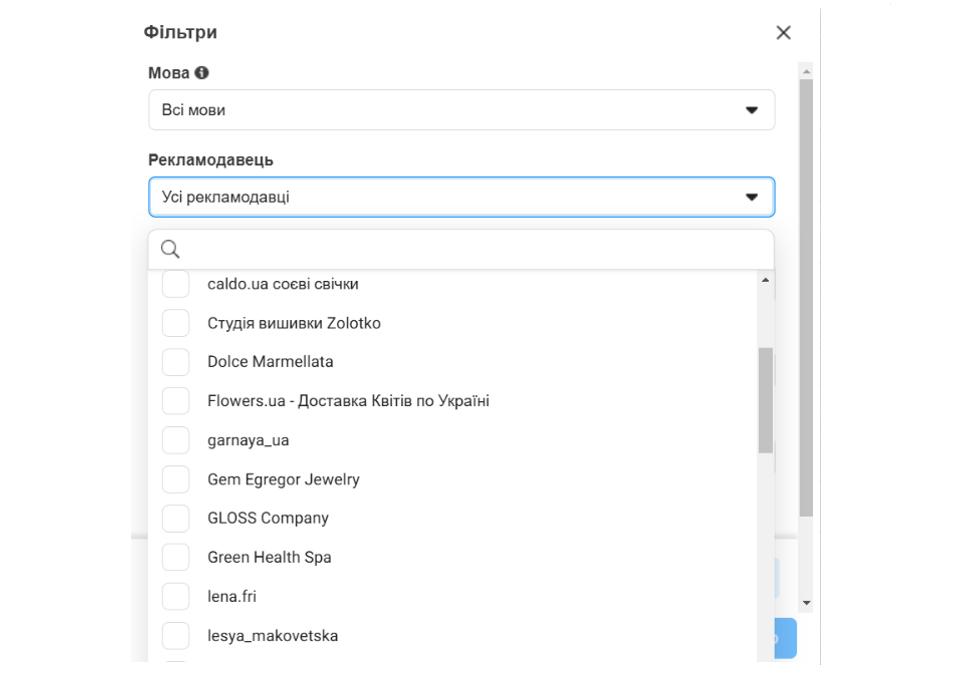
Task: Enable the Dolce Marmellata checkbox
Action: [175, 362]
